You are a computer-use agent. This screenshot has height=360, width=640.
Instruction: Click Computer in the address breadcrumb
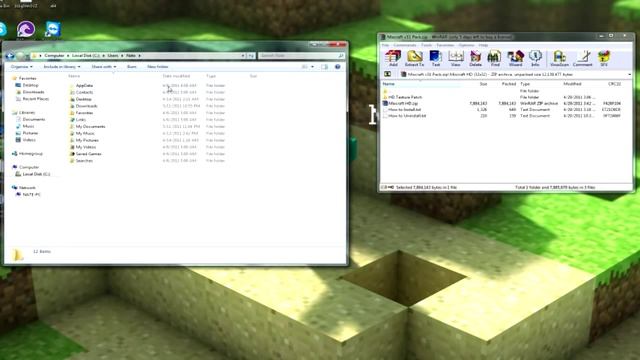54,56
